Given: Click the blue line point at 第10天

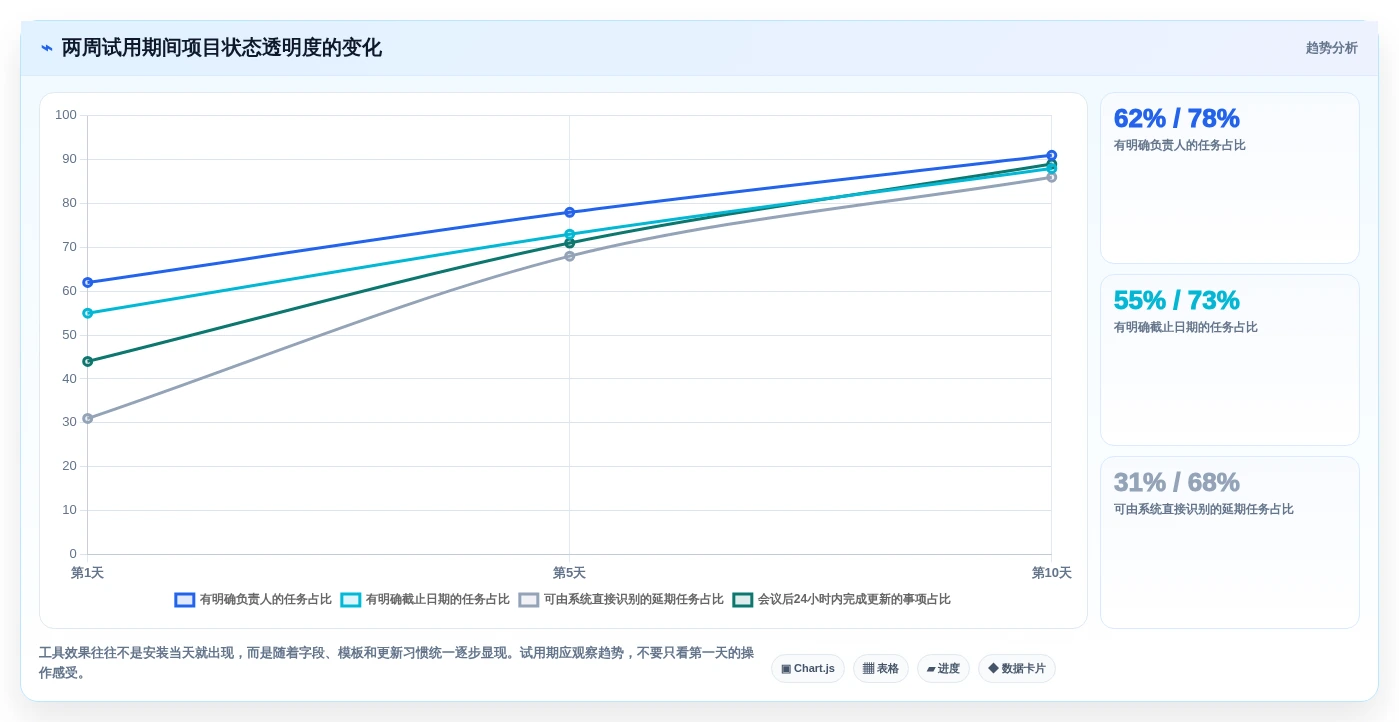Looking at the screenshot, I should point(1051,155).
